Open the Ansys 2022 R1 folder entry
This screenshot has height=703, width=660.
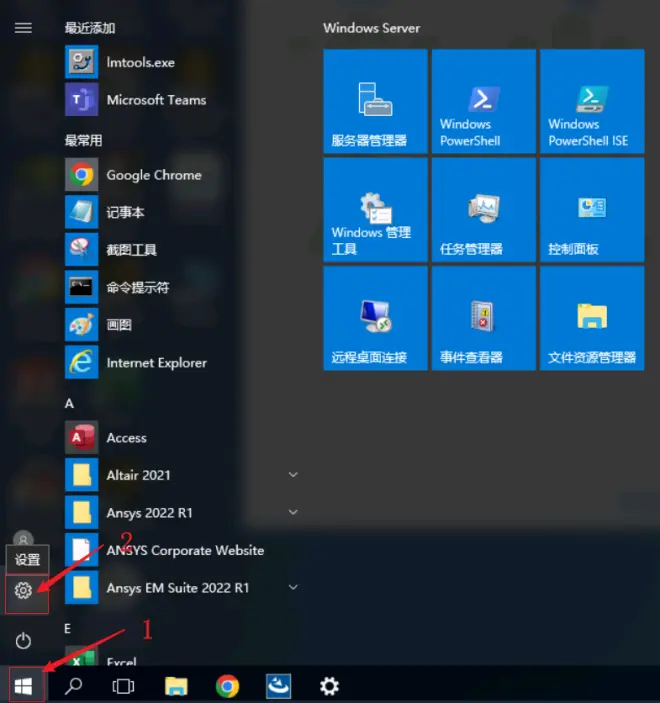(x=182, y=512)
